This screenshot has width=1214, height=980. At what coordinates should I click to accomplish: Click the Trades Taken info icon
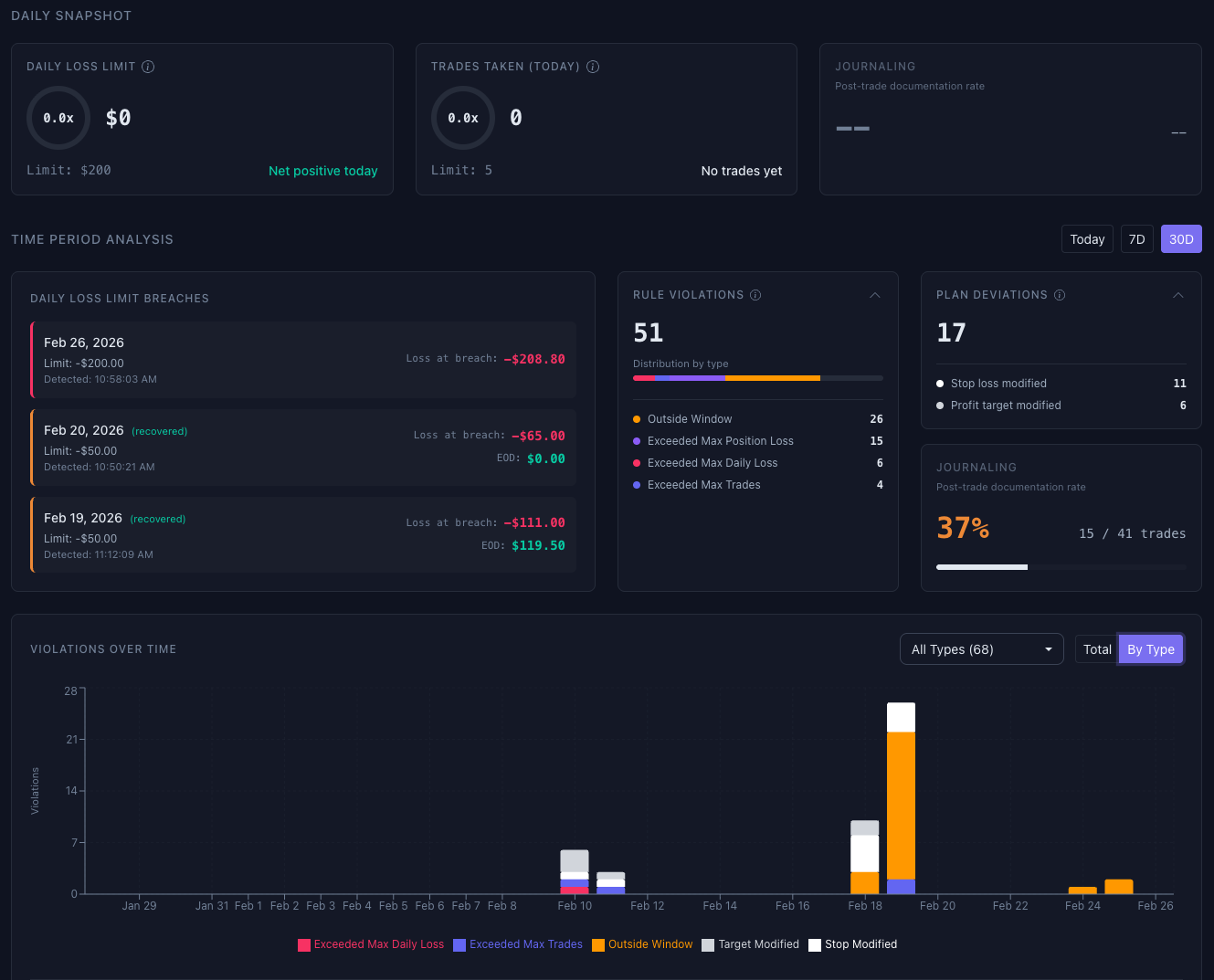click(593, 67)
